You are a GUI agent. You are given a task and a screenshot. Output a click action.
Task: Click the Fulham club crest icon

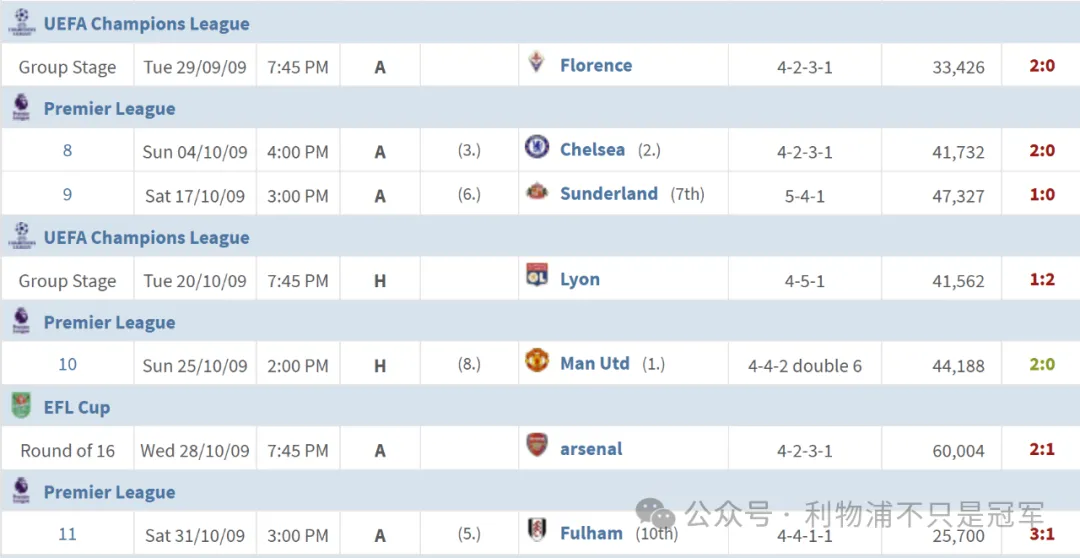537,530
